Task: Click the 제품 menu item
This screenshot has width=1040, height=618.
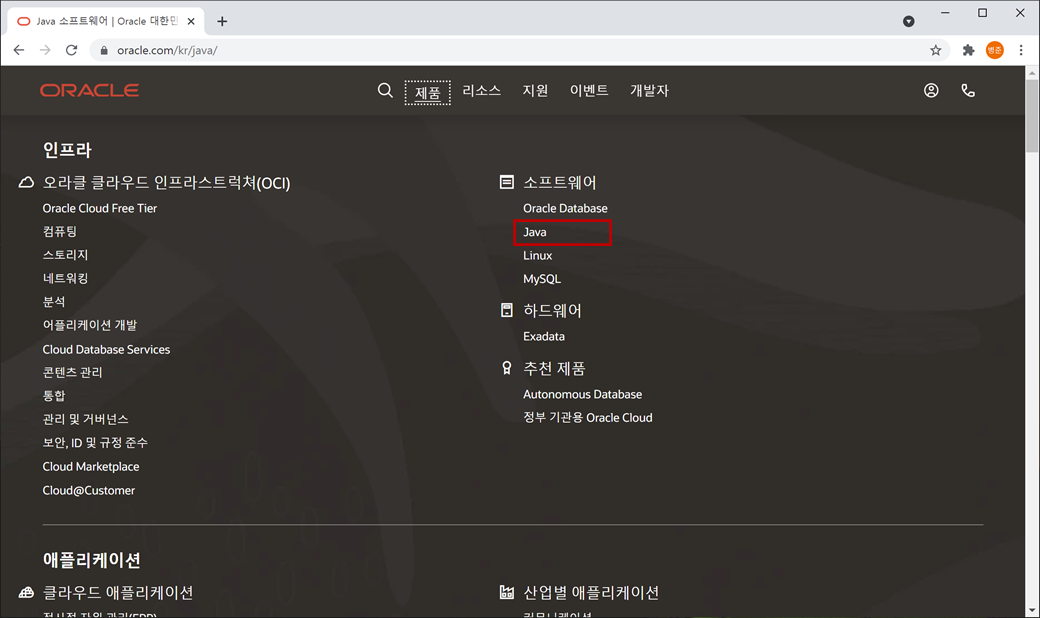Action: tap(428, 92)
